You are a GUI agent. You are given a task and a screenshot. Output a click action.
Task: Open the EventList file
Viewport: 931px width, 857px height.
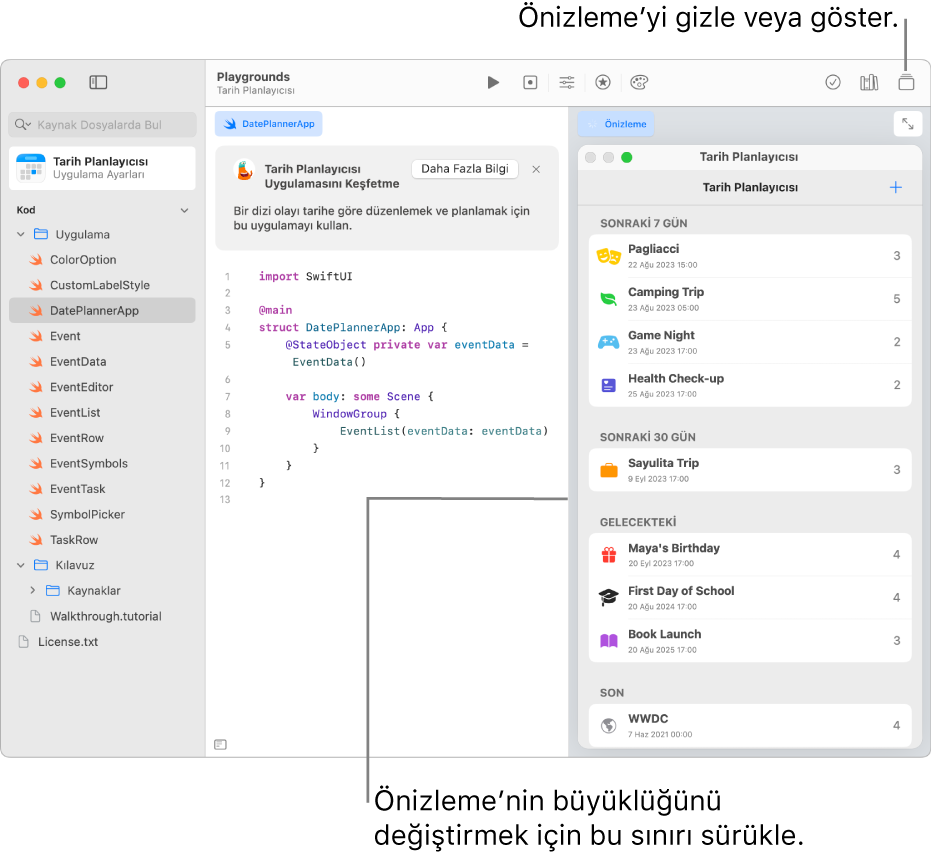[102, 413]
